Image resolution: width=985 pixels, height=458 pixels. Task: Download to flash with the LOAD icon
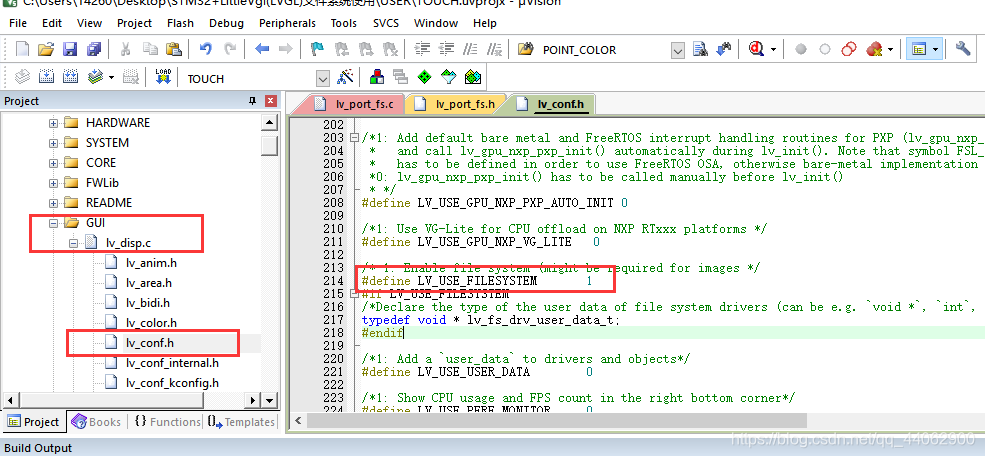163,77
